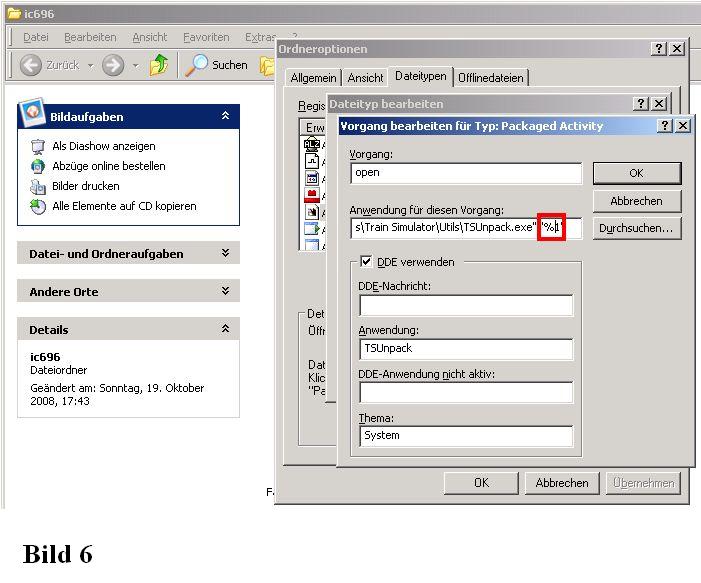Image resolution: width=701 pixels, height=583 pixels.
Task: Click the 'Als Diashow anzeigen' icon
Action: click(37, 146)
